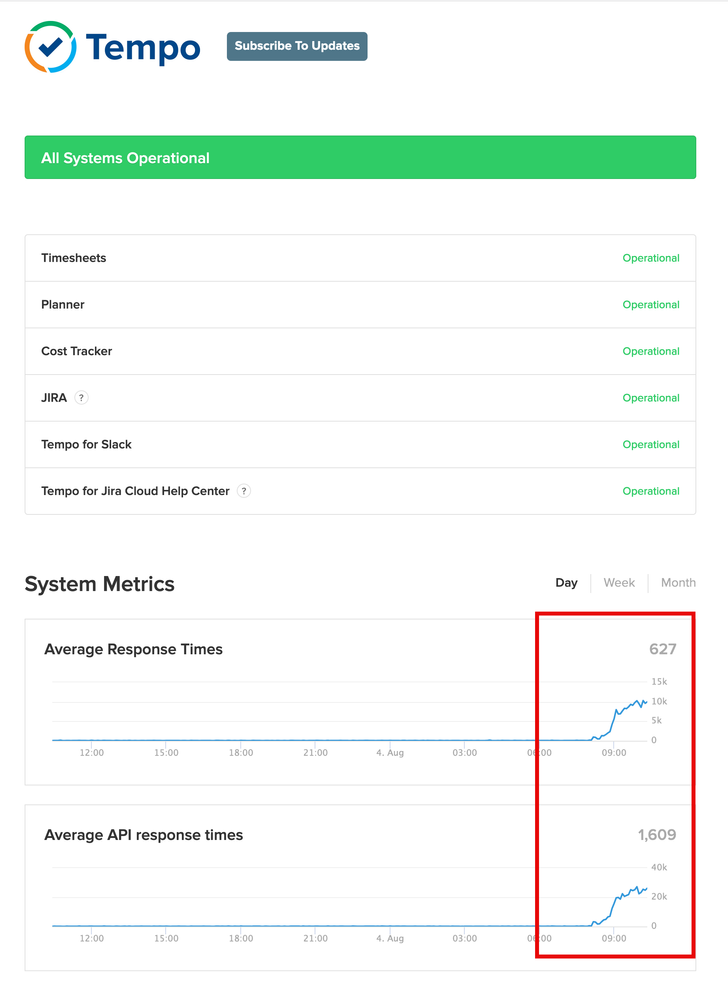Click Operational status in the Planner row
This screenshot has height=998, width=728.
(651, 304)
